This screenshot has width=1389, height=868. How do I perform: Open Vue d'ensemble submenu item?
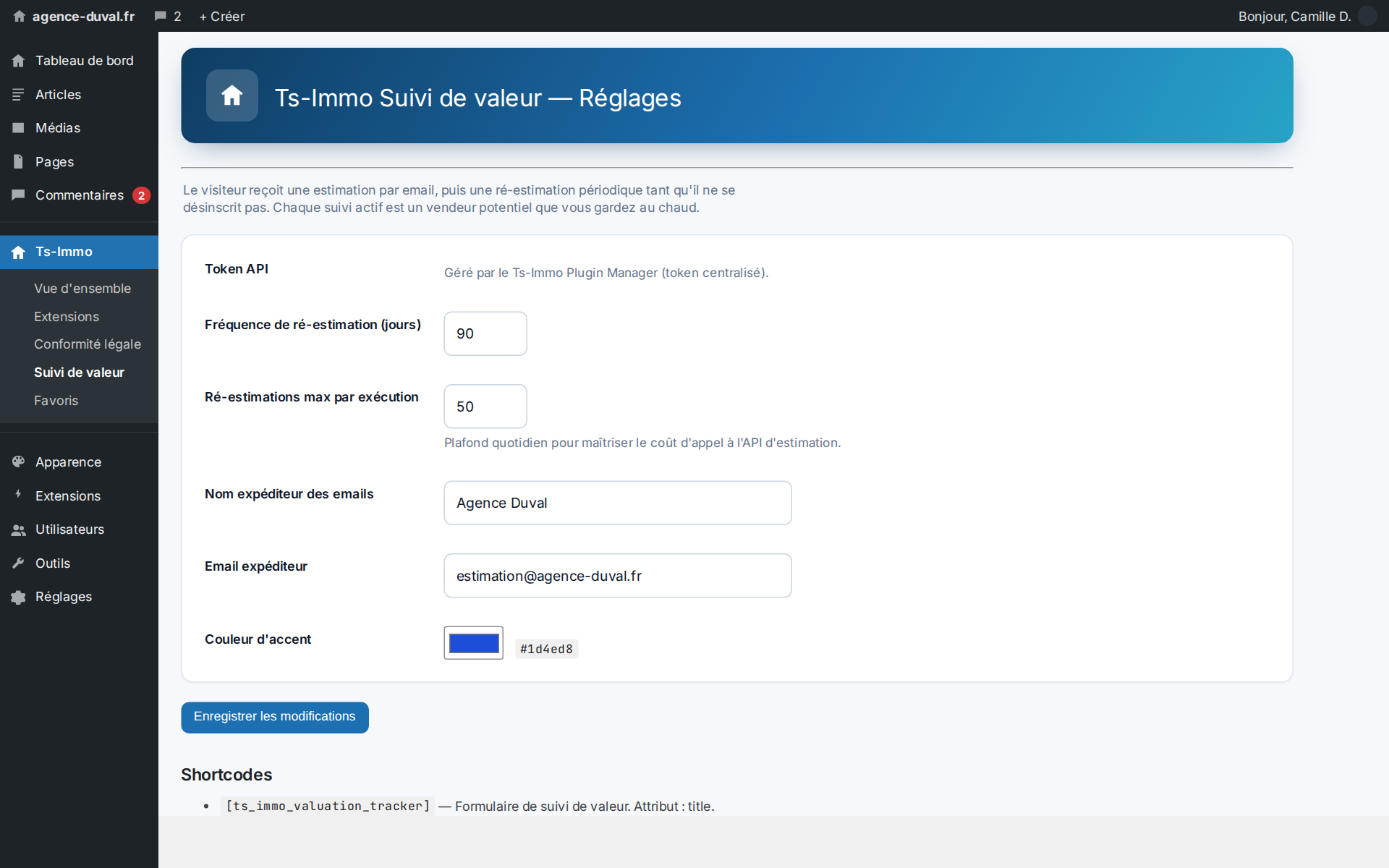[82, 289]
